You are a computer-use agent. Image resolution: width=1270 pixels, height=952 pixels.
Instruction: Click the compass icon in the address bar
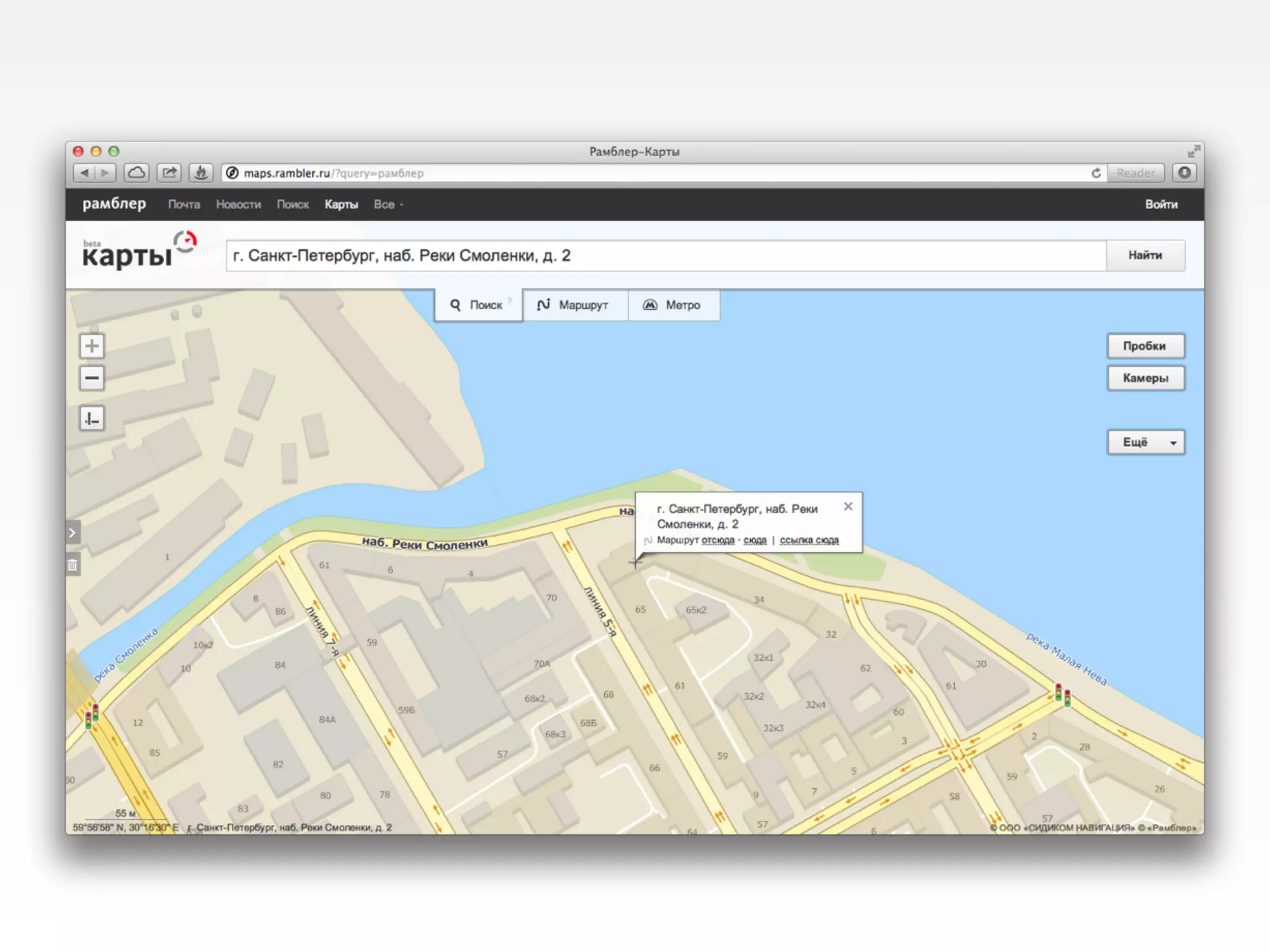click(232, 173)
